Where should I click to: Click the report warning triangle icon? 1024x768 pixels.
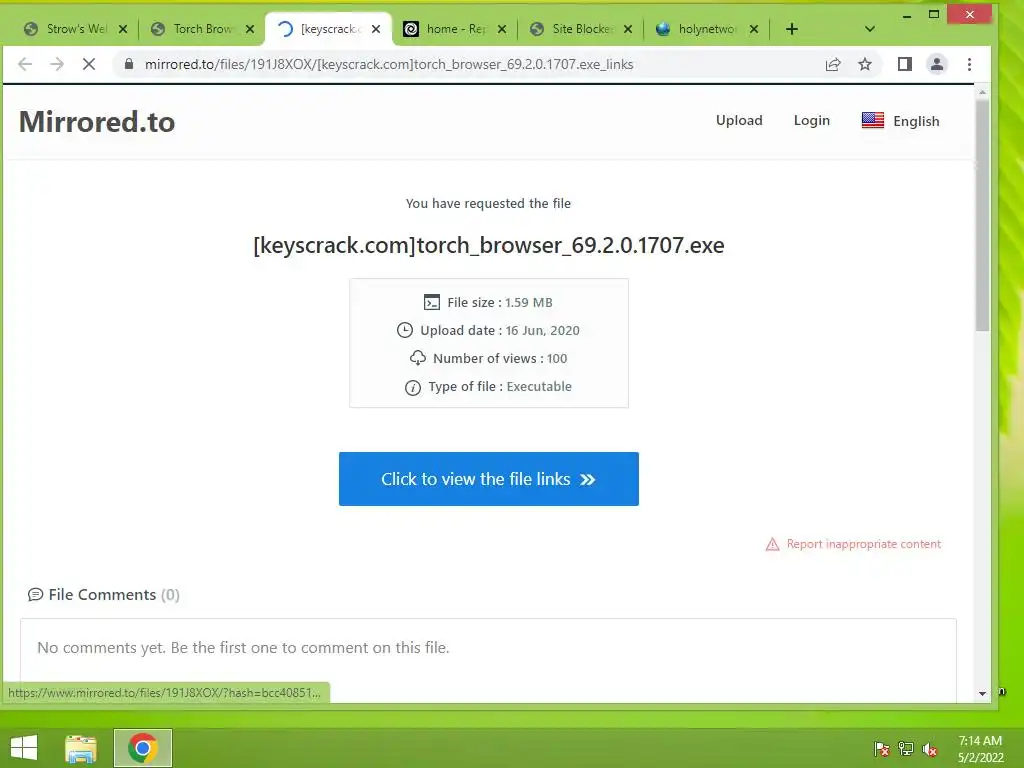(x=772, y=544)
